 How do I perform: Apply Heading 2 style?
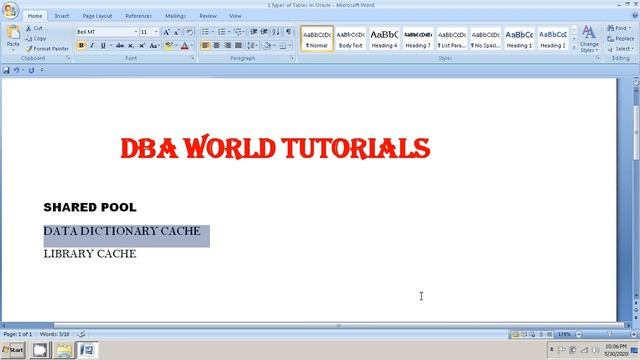pyautogui.click(x=553, y=39)
